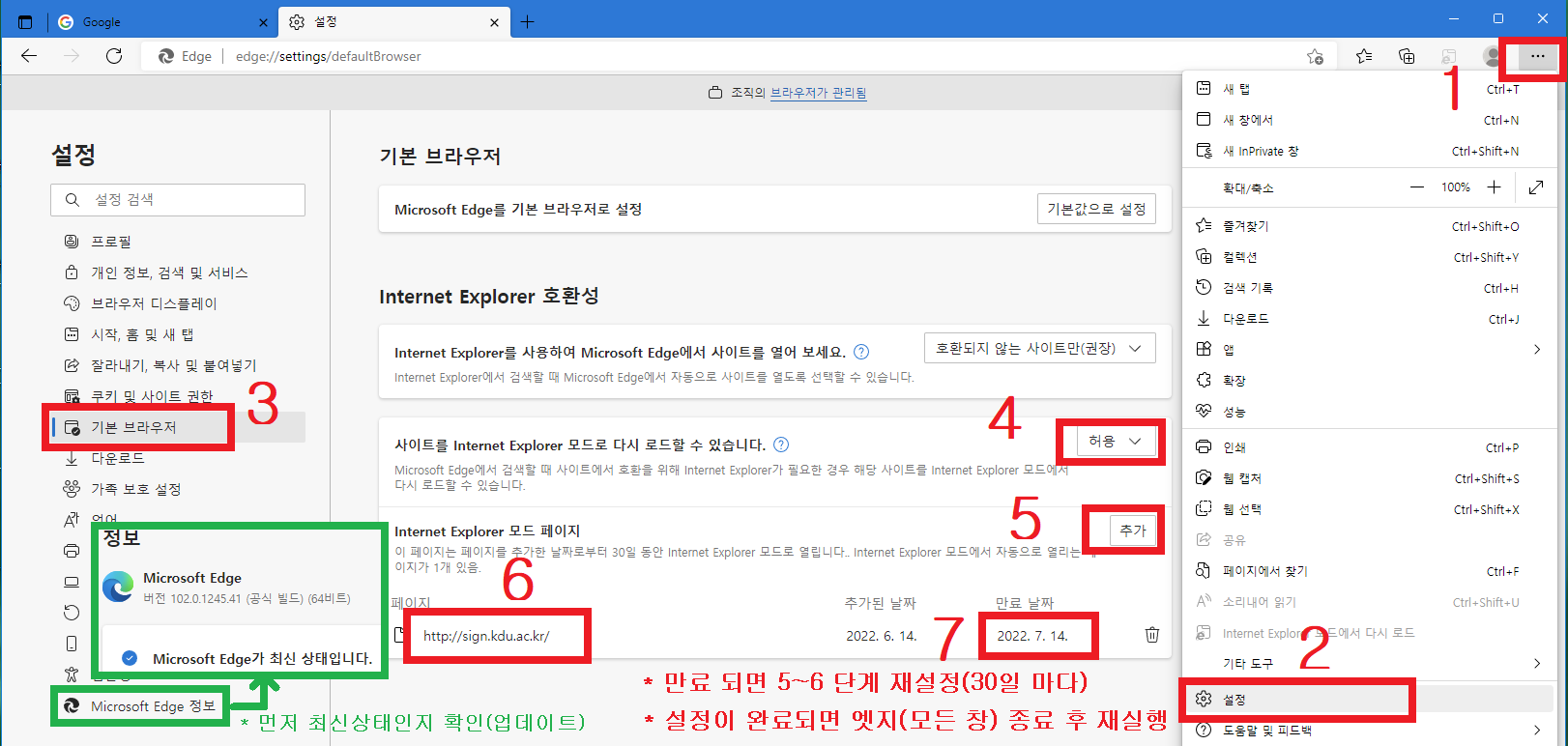Select 기본 브라우저 in sidebar
Viewport: 1568px width, 746px height.
[178, 427]
